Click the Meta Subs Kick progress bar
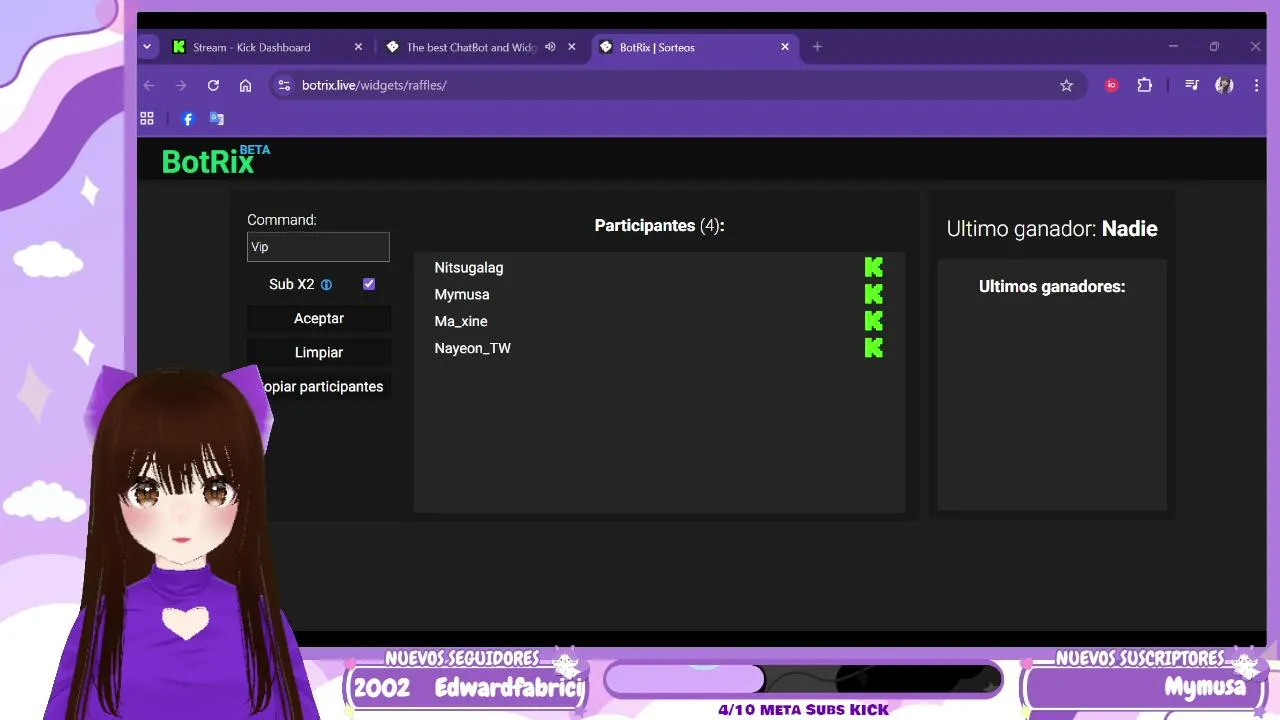The image size is (1280, 720). click(803, 680)
